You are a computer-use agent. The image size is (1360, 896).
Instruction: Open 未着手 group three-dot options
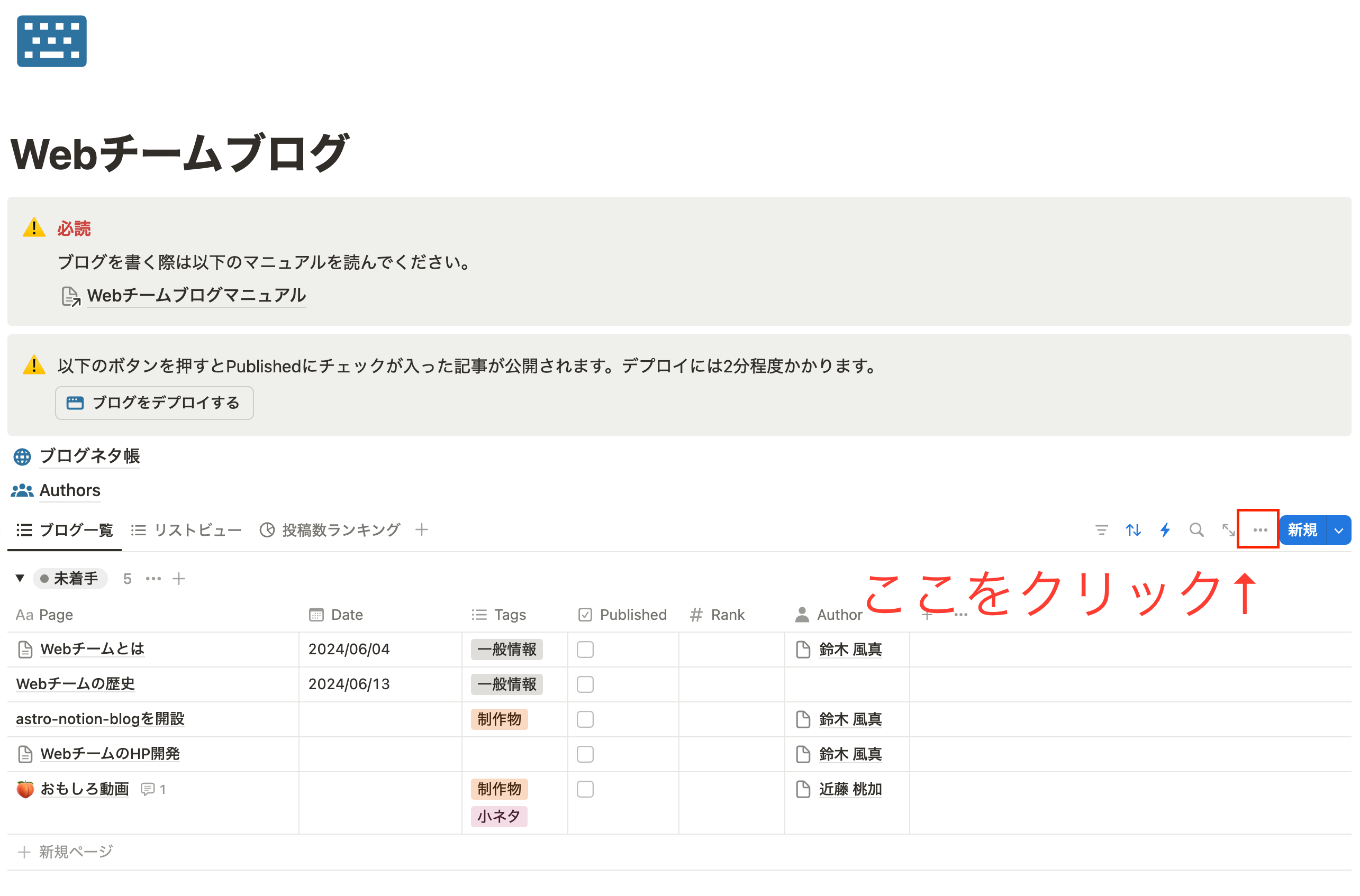(153, 579)
